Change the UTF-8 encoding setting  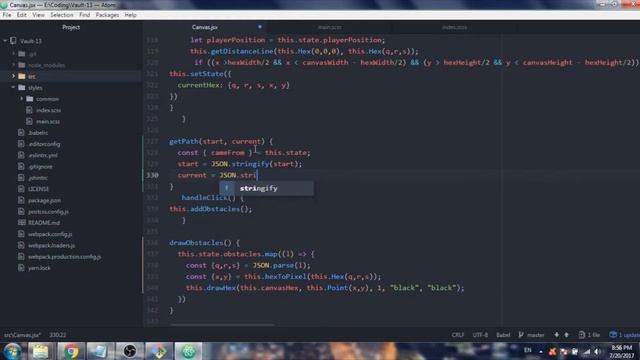(480, 335)
